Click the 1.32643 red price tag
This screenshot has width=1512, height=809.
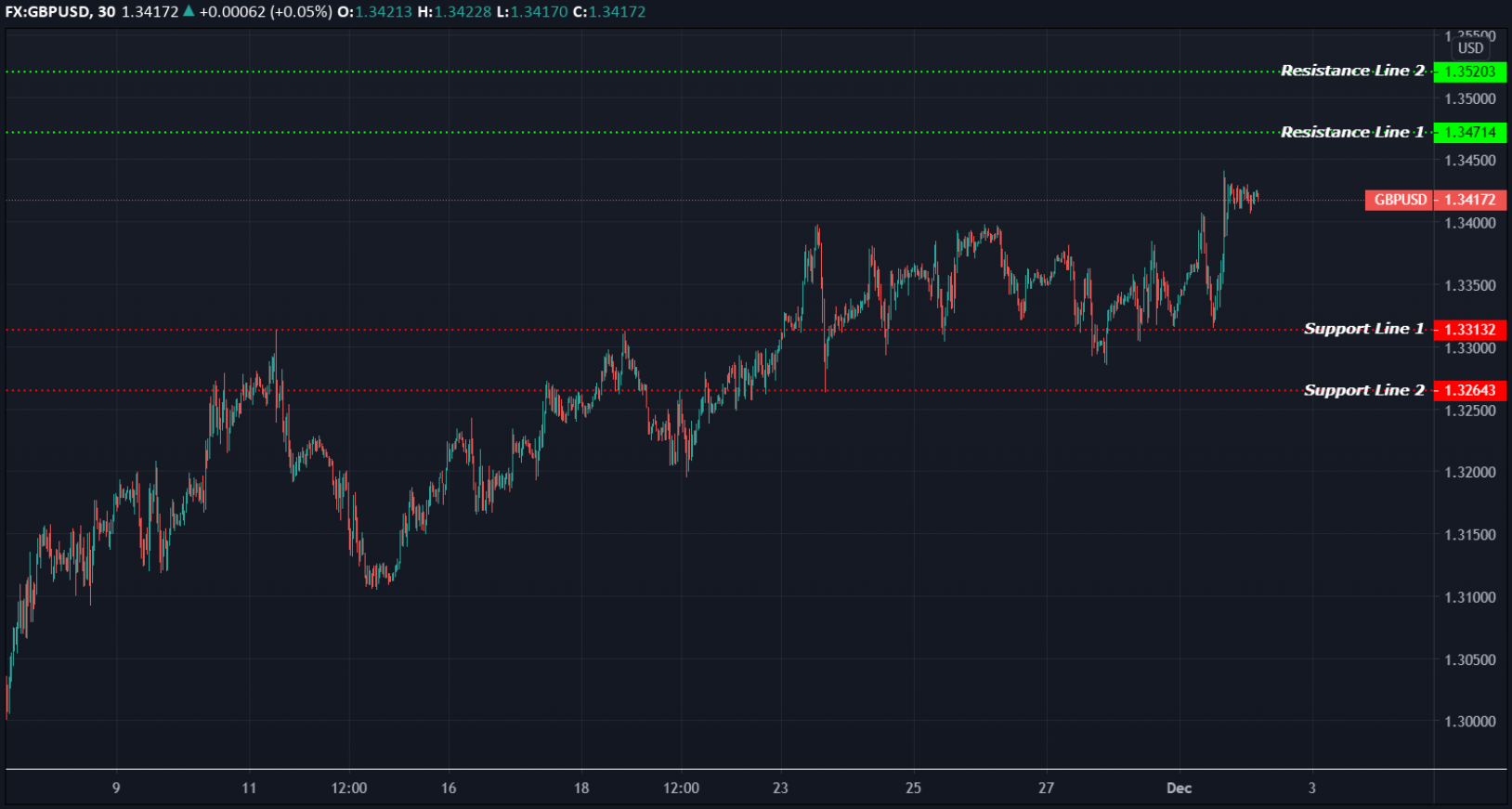[x=1470, y=390]
